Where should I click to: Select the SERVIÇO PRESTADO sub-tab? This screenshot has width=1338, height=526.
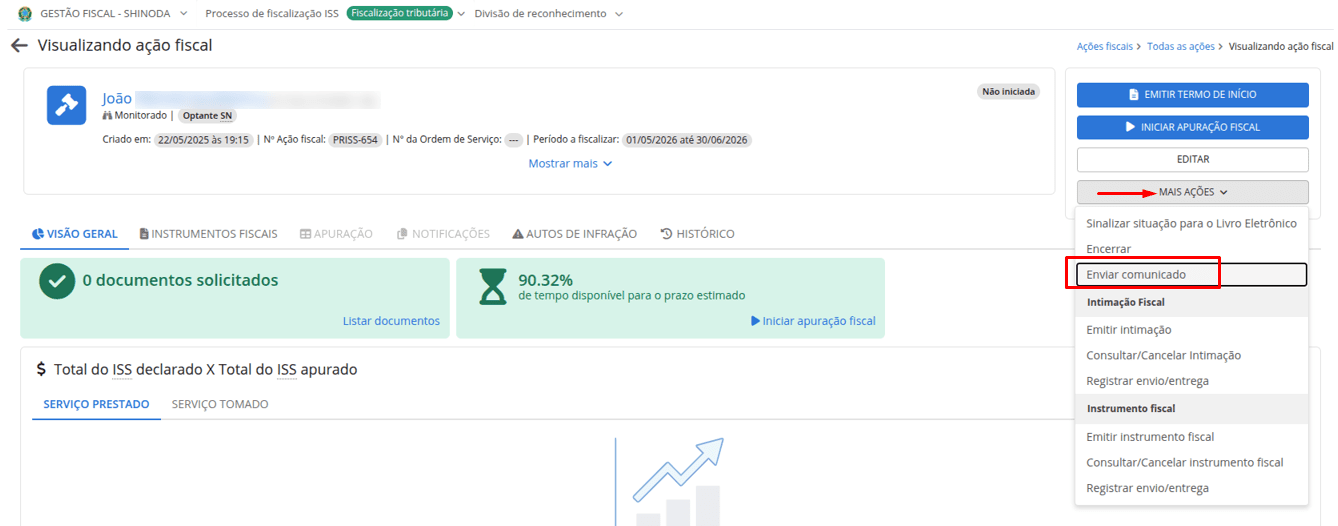(96, 404)
